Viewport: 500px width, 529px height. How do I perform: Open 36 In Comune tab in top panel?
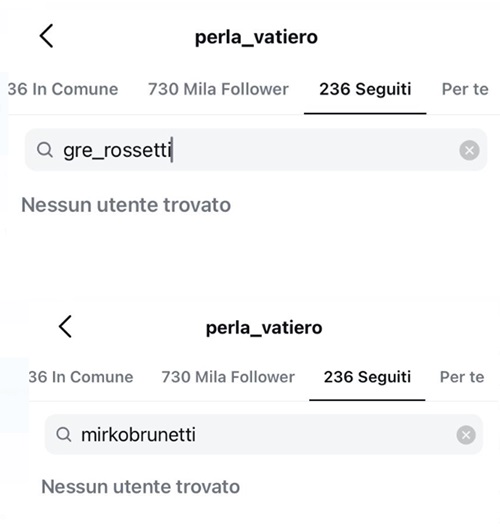click(63, 89)
